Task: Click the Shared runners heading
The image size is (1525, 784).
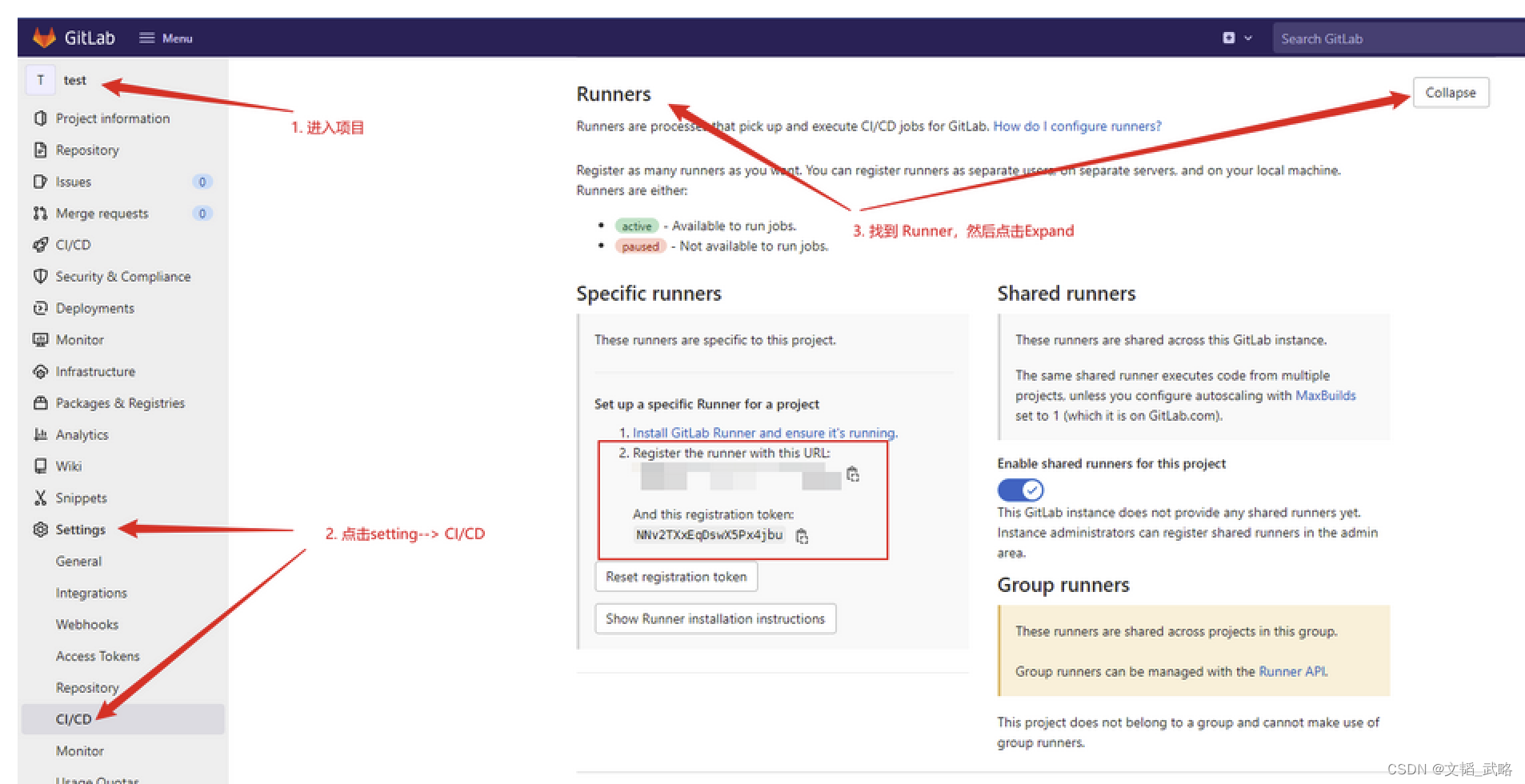Action: pos(1067,294)
